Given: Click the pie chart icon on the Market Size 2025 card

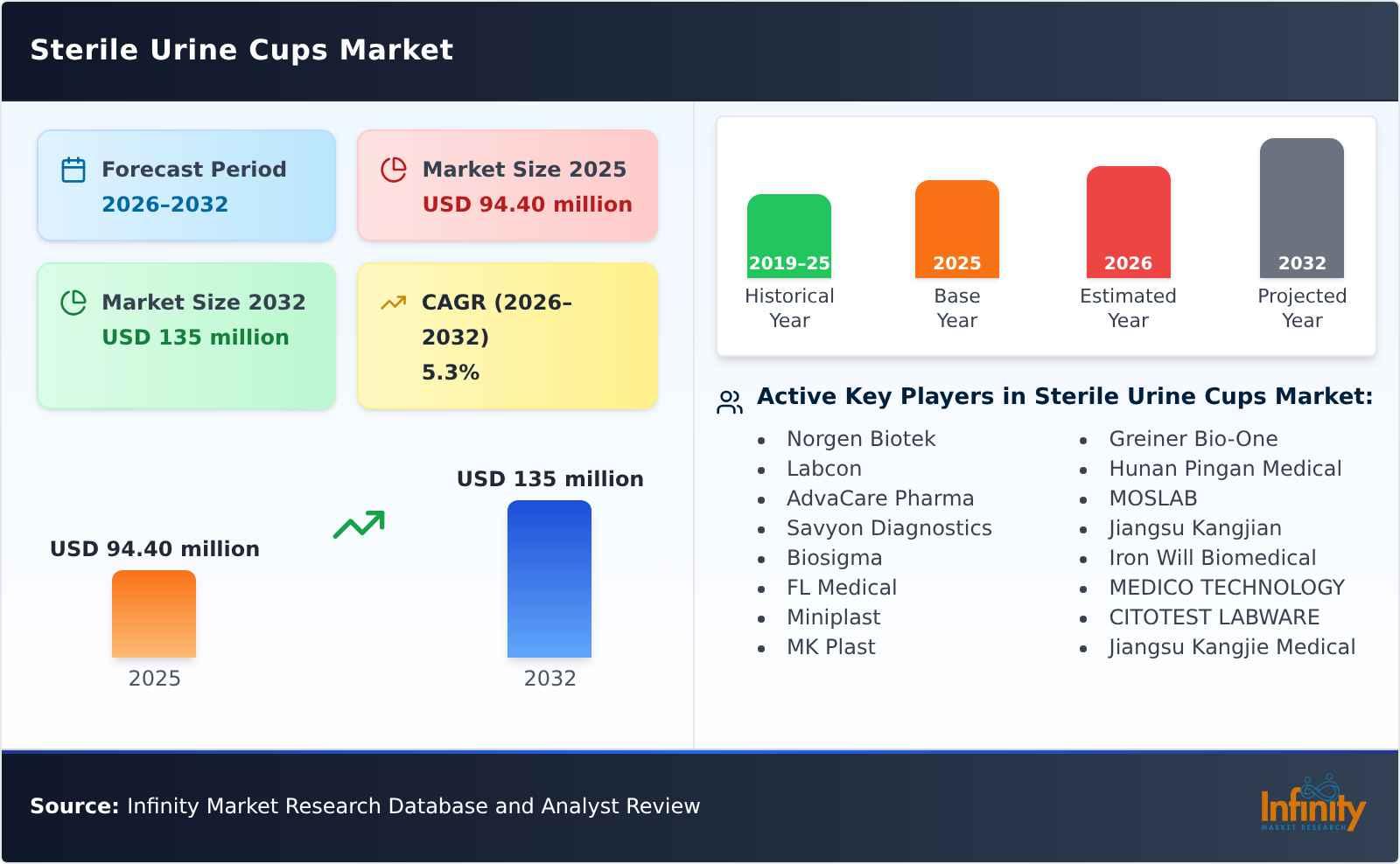Looking at the screenshot, I should point(394,170).
